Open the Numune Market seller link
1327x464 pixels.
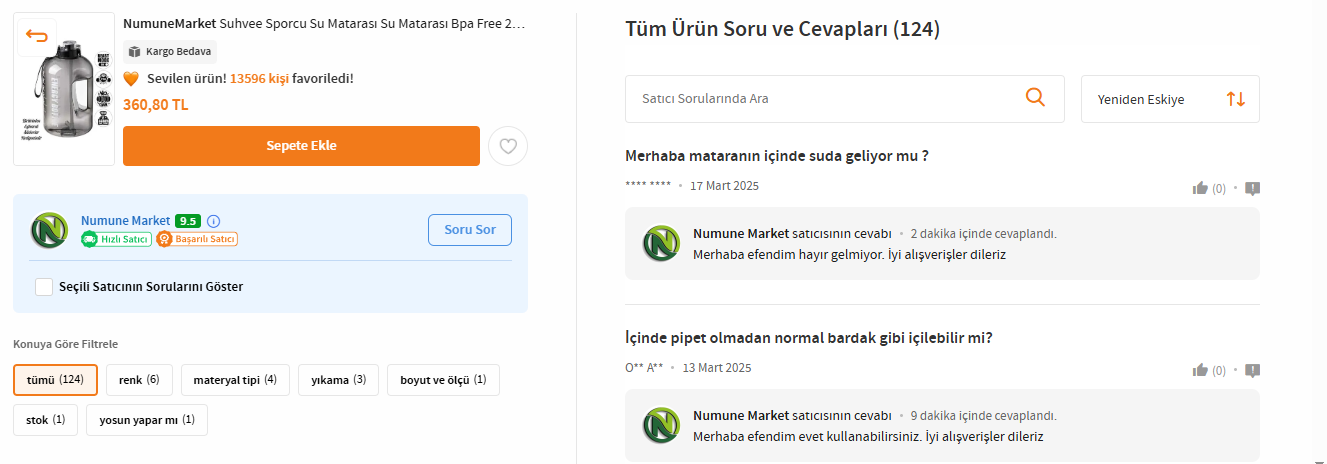point(125,221)
